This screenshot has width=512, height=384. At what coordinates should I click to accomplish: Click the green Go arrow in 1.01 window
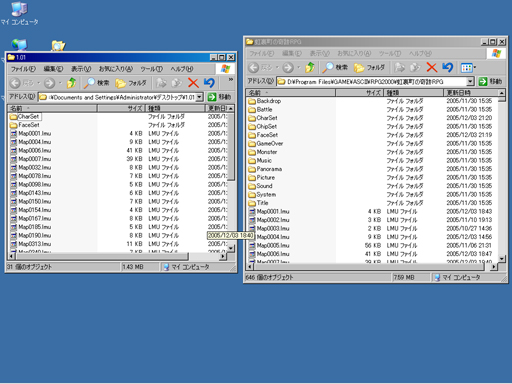[x=212, y=97]
